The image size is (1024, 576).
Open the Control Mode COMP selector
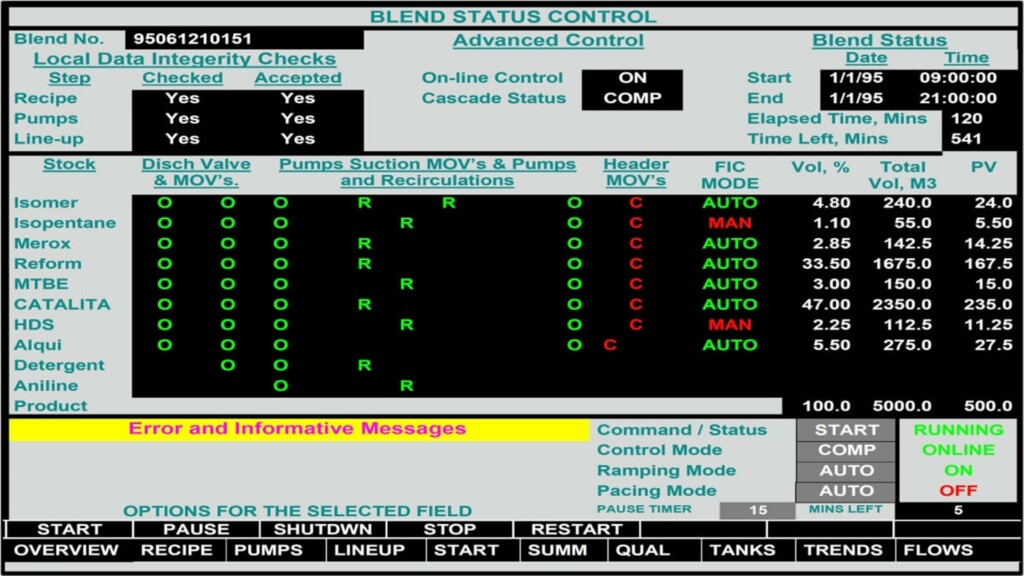point(846,450)
